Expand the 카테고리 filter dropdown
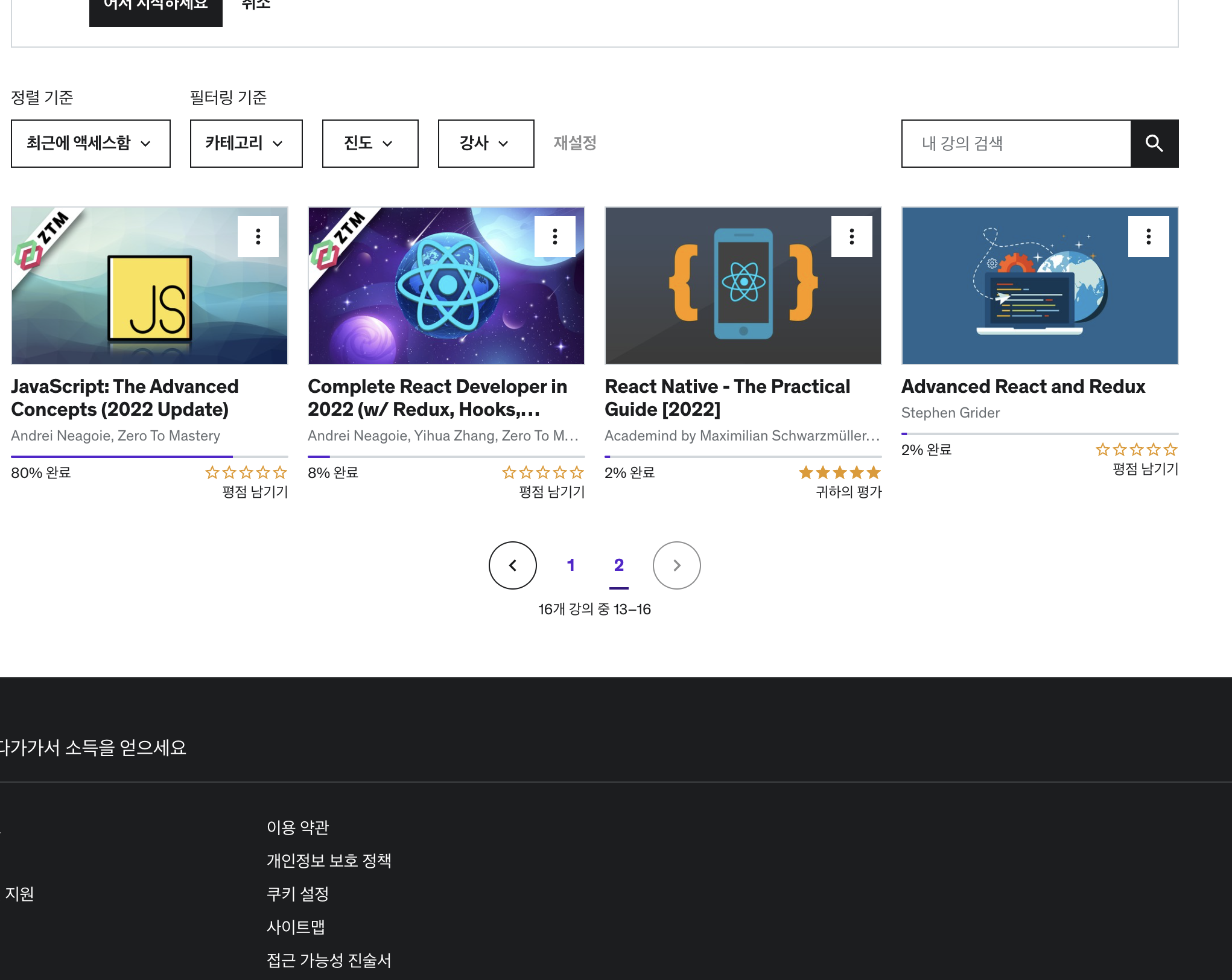The height and width of the screenshot is (980, 1232). point(246,144)
